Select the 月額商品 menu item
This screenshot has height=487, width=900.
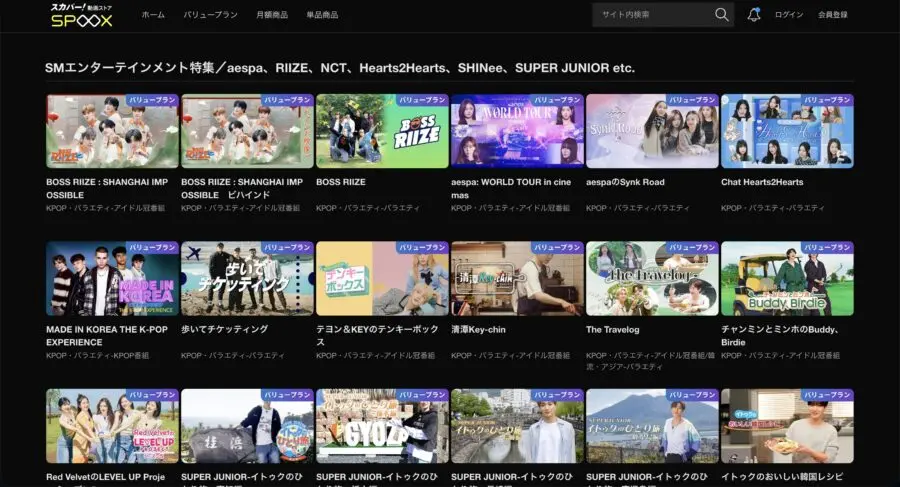271,15
